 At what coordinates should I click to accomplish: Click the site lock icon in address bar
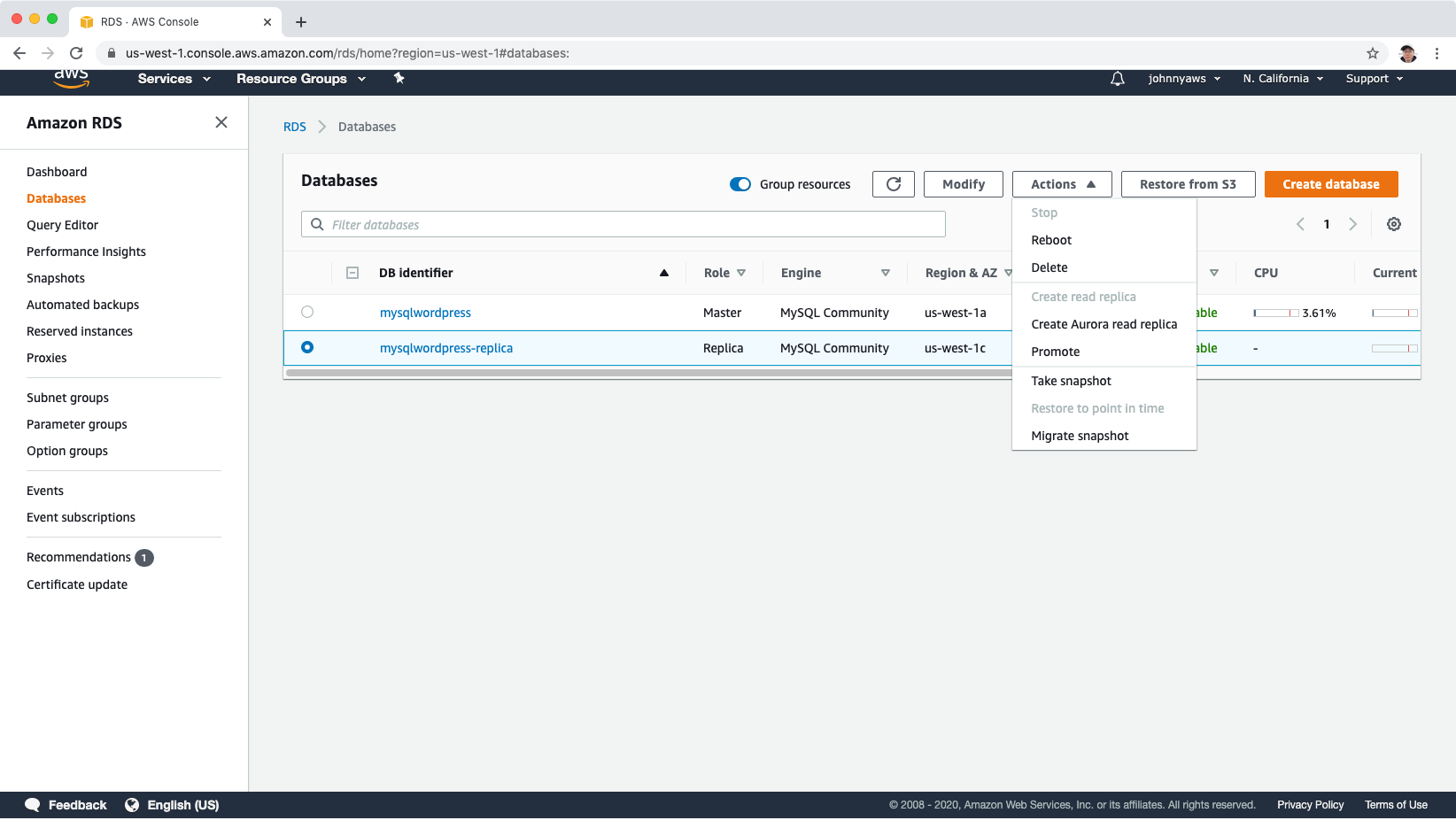[112, 53]
